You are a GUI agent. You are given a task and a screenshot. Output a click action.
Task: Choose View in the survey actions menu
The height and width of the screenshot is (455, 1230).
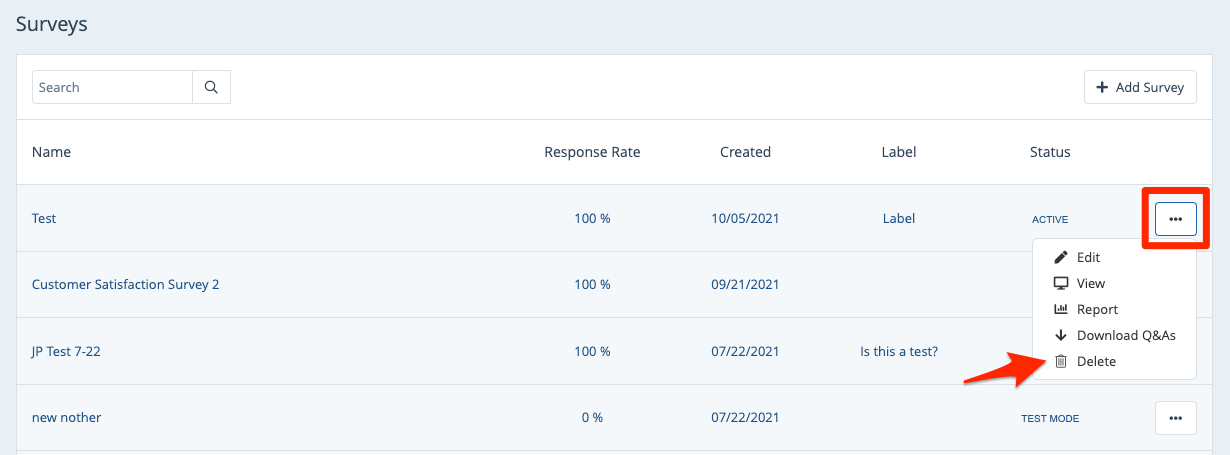point(1090,283)
